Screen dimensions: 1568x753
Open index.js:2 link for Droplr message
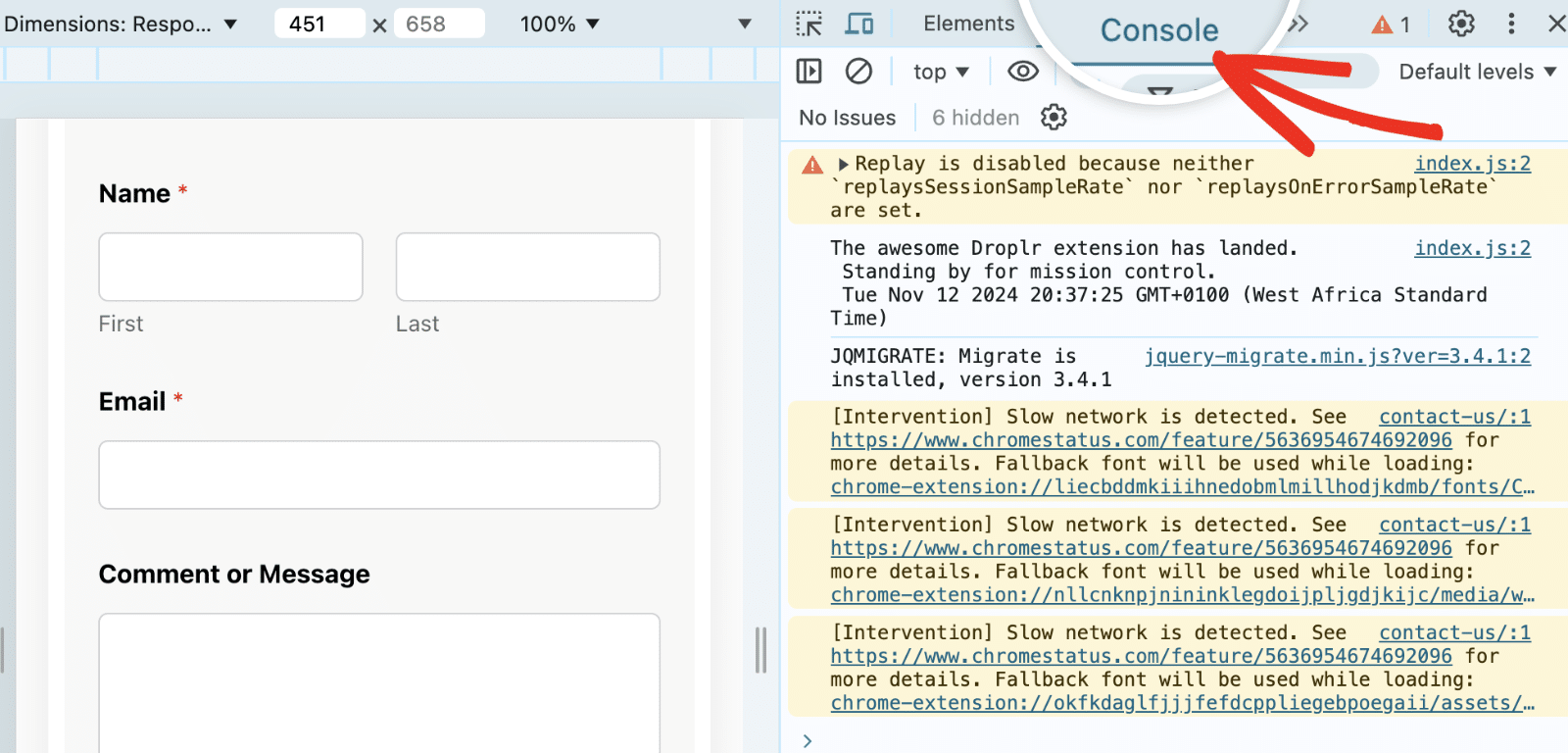[x=1472, y=248]
